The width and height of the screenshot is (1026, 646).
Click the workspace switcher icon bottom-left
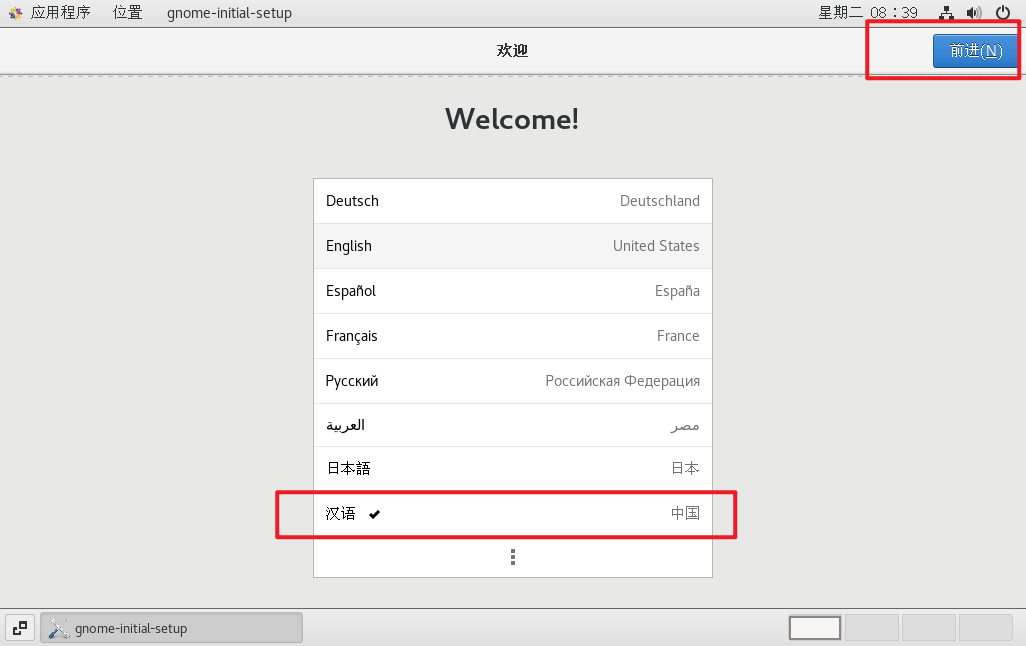[20, 627]
